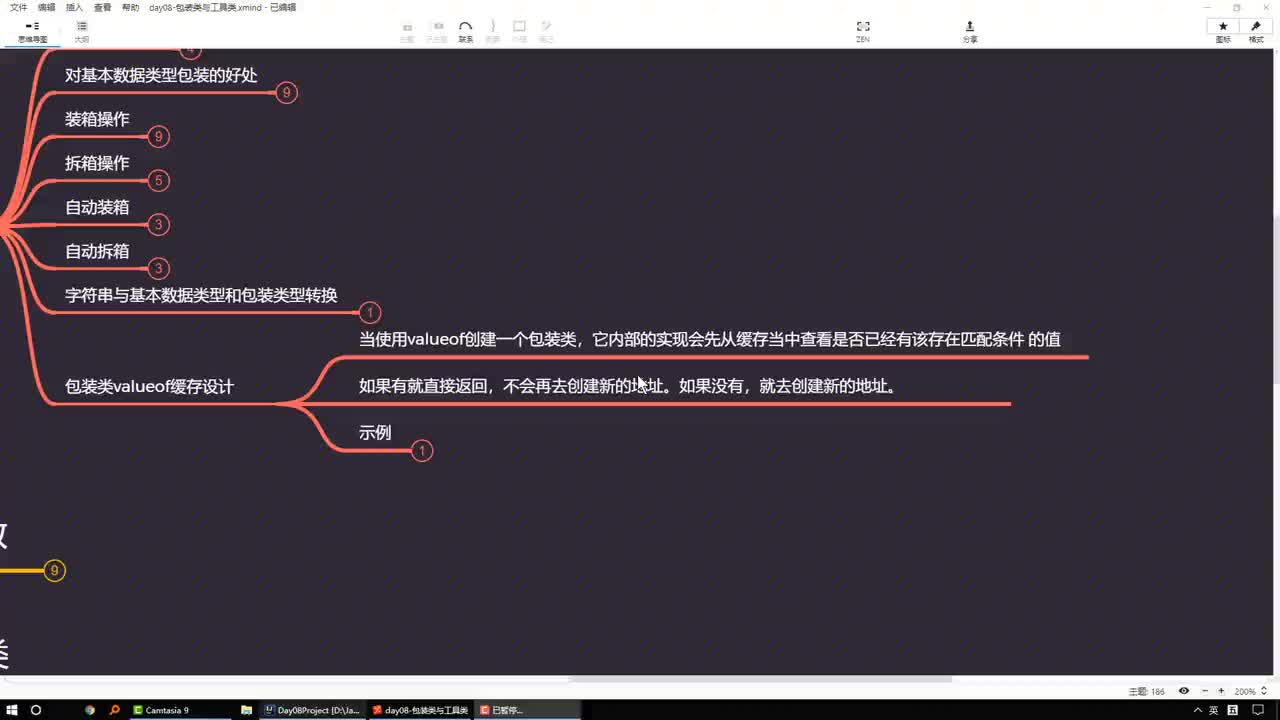Enter ZEN mode
Viewport: 1280px width, 720px height.
coord(863,31)
